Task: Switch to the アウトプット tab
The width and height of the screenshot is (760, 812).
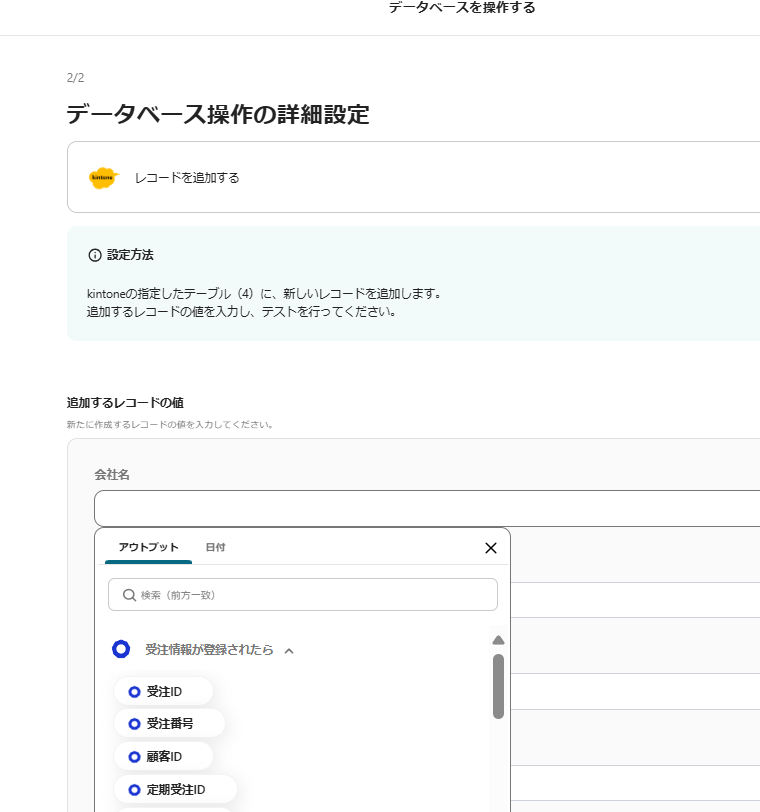Action: point(148,548)
